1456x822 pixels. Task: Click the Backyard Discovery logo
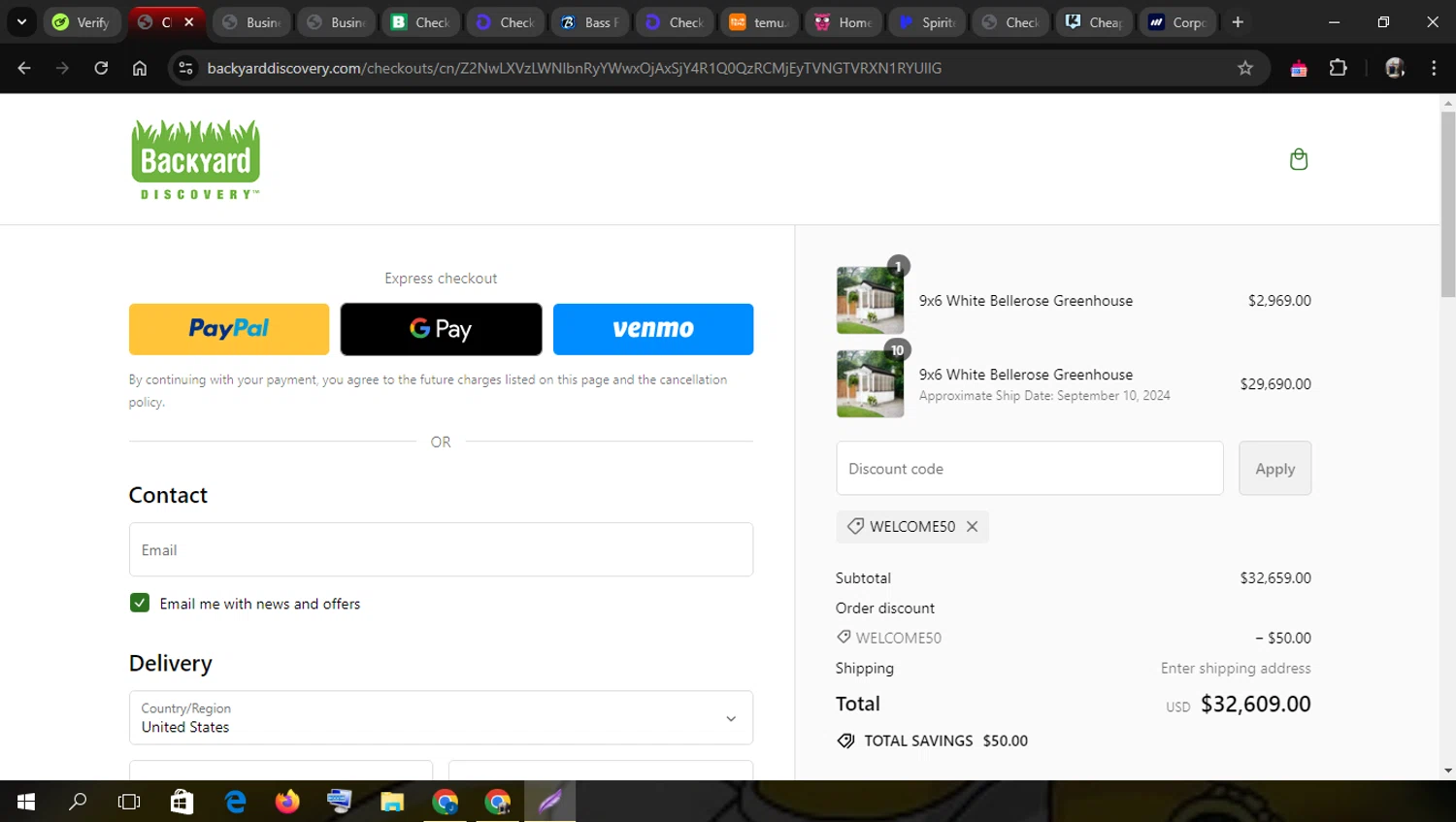(x=196, y=160)
